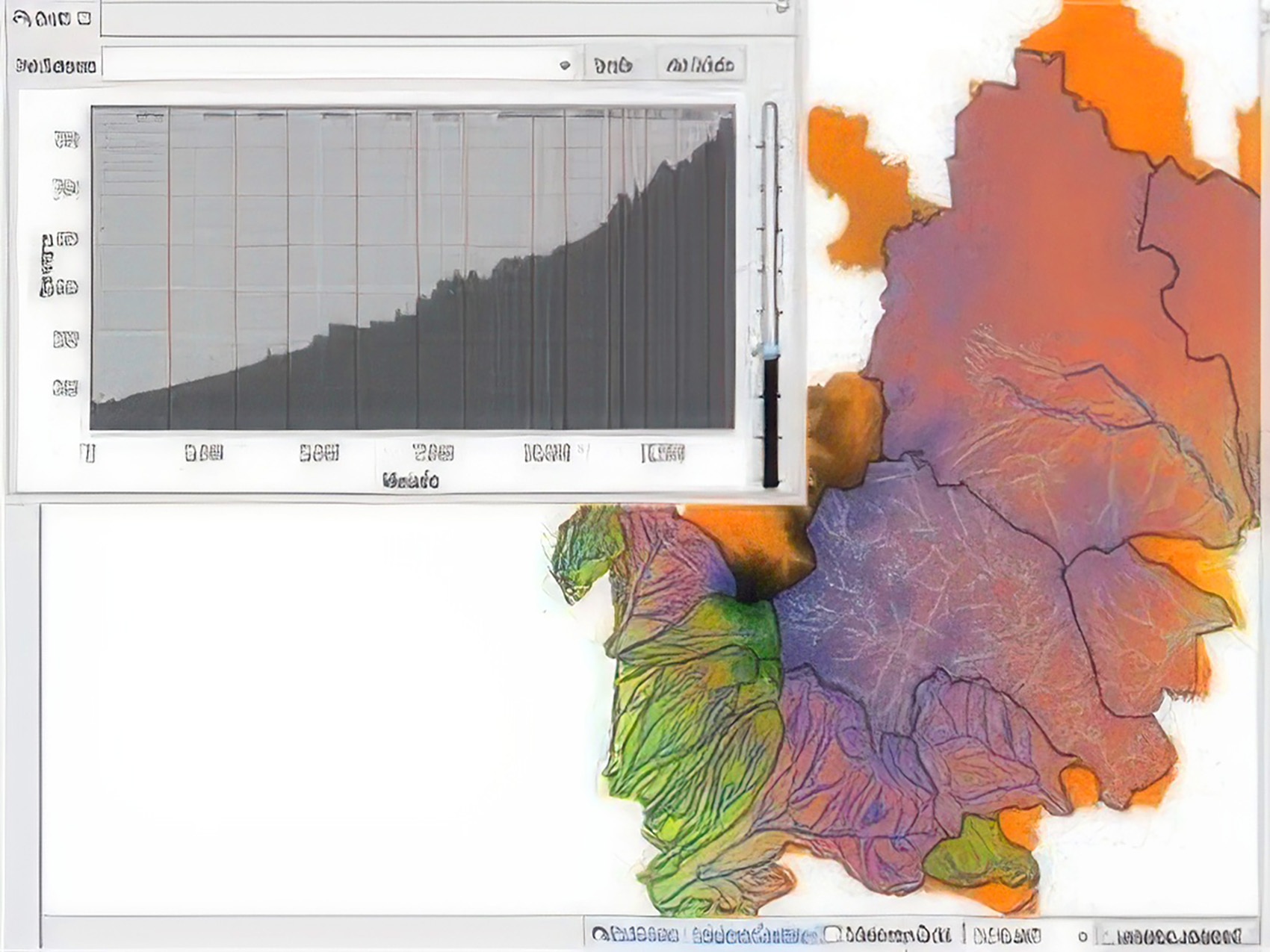Click the small icon at the panel's top-right corner
1270x952 pixels.
point(782,6)
